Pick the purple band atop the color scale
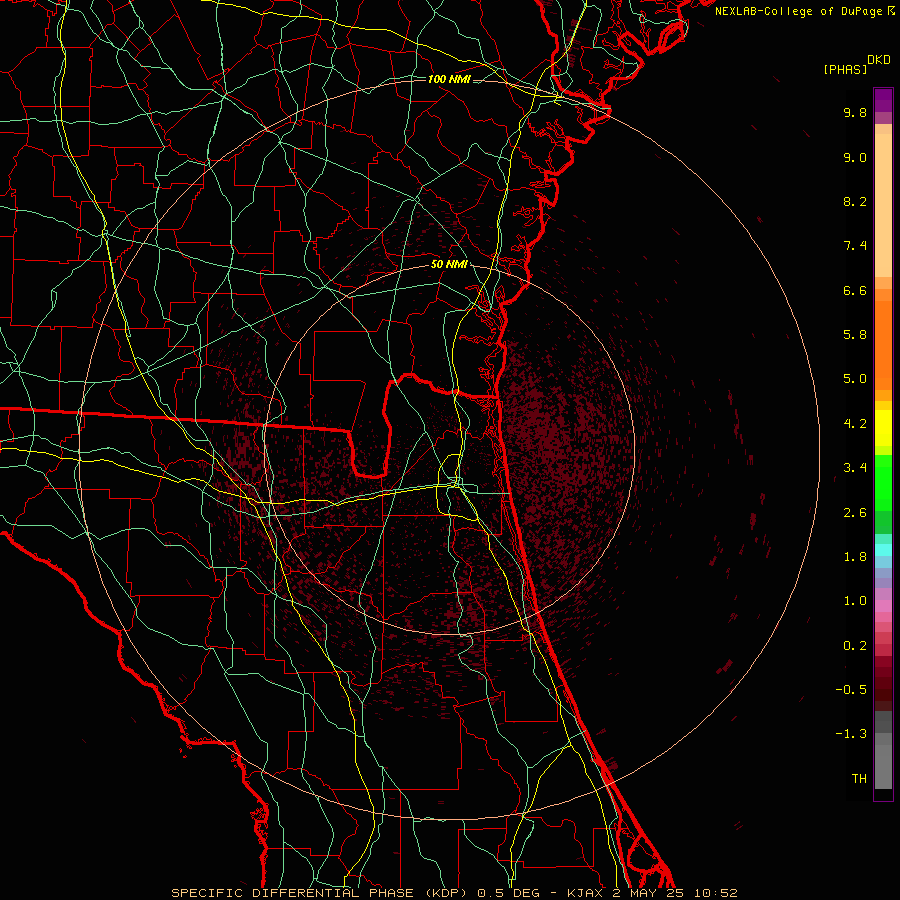 pos(883,101)
